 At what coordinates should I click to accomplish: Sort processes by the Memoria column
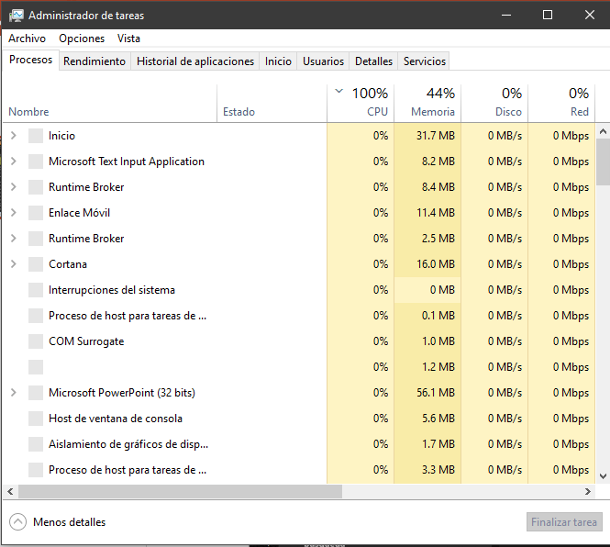[x=428, y=102]
